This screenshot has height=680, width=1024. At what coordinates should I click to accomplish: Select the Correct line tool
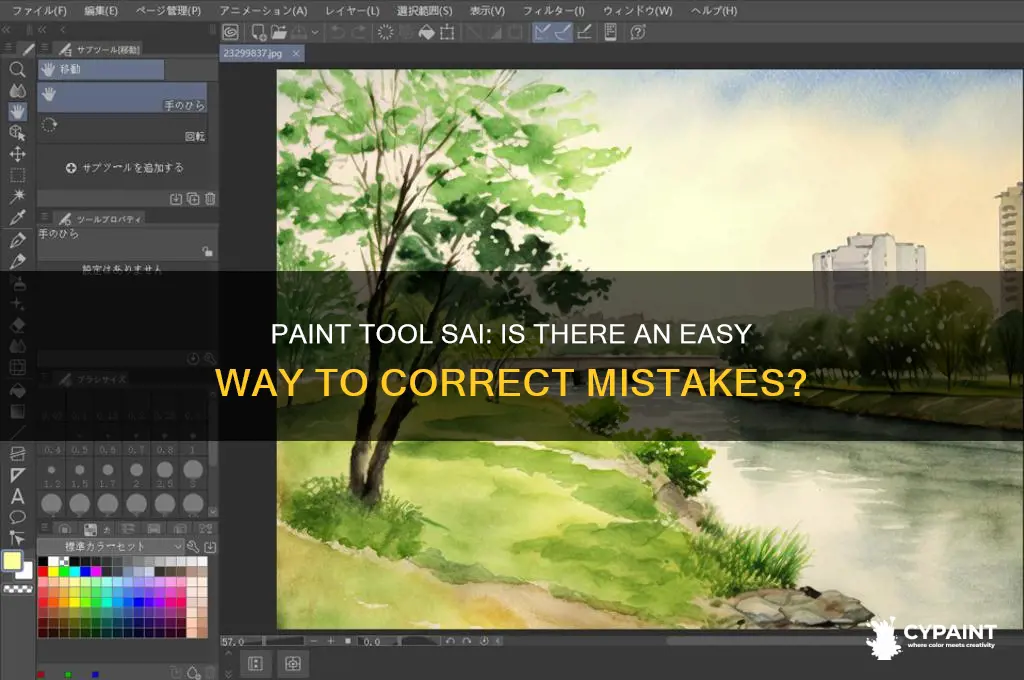pyautogui.click(x=18, y=538)
